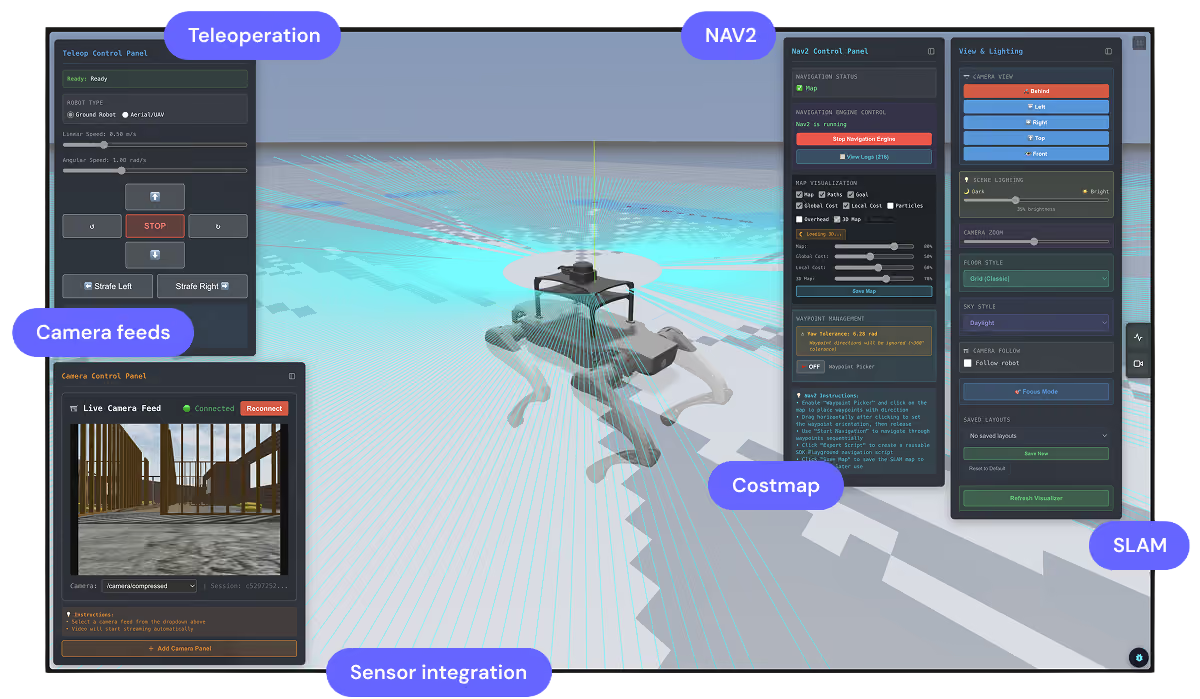Adjust the Global Cost opacity slider
Image resolution: width=1200 pixels, height=699 pixels.
click(x=874, y=257)
